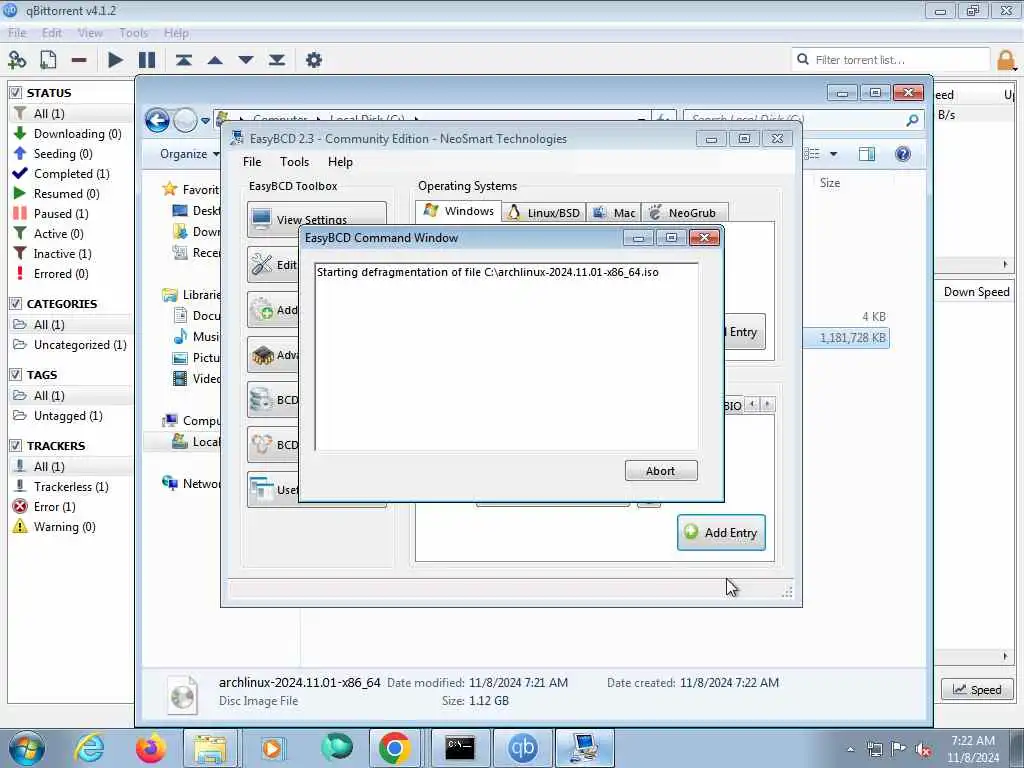1024x768 pixels.
Task: Open qBittorrent Options gear icon
Action: [x=313, y=60]
